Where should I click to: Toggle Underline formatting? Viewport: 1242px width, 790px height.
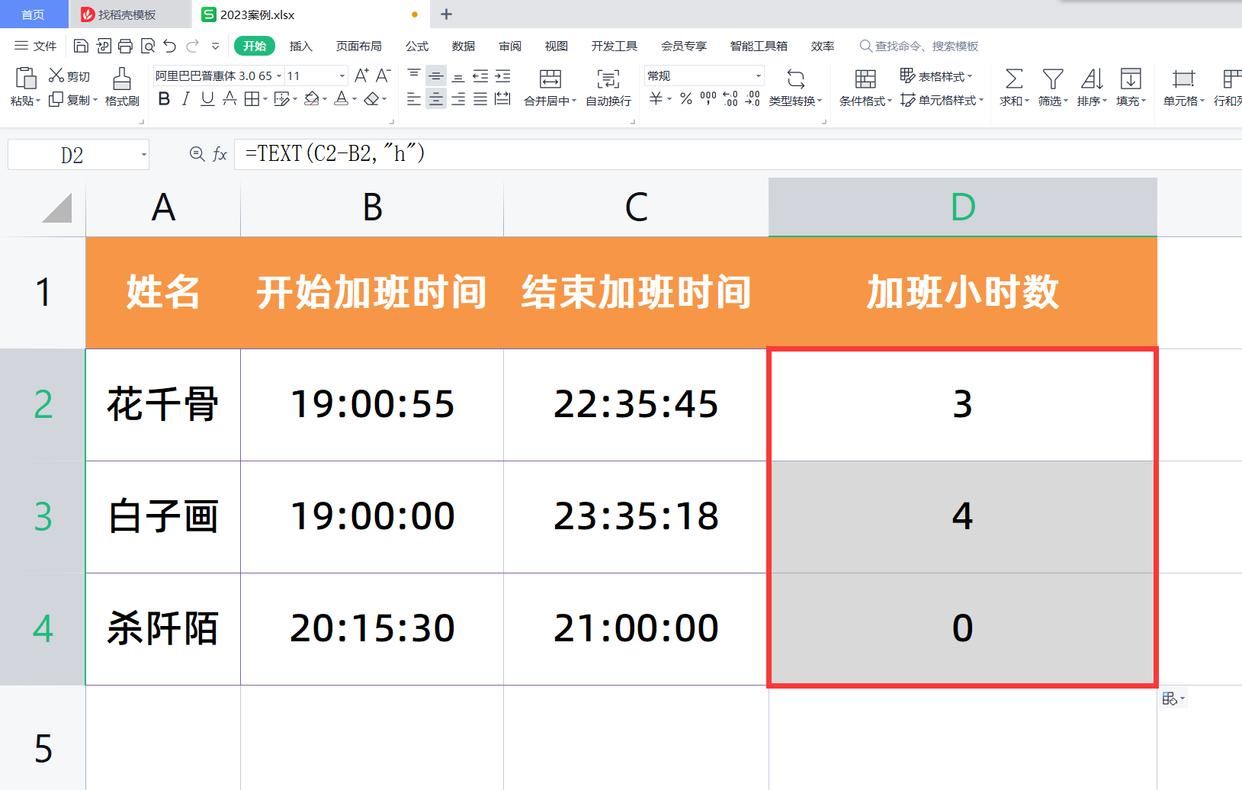pos(207,98)
